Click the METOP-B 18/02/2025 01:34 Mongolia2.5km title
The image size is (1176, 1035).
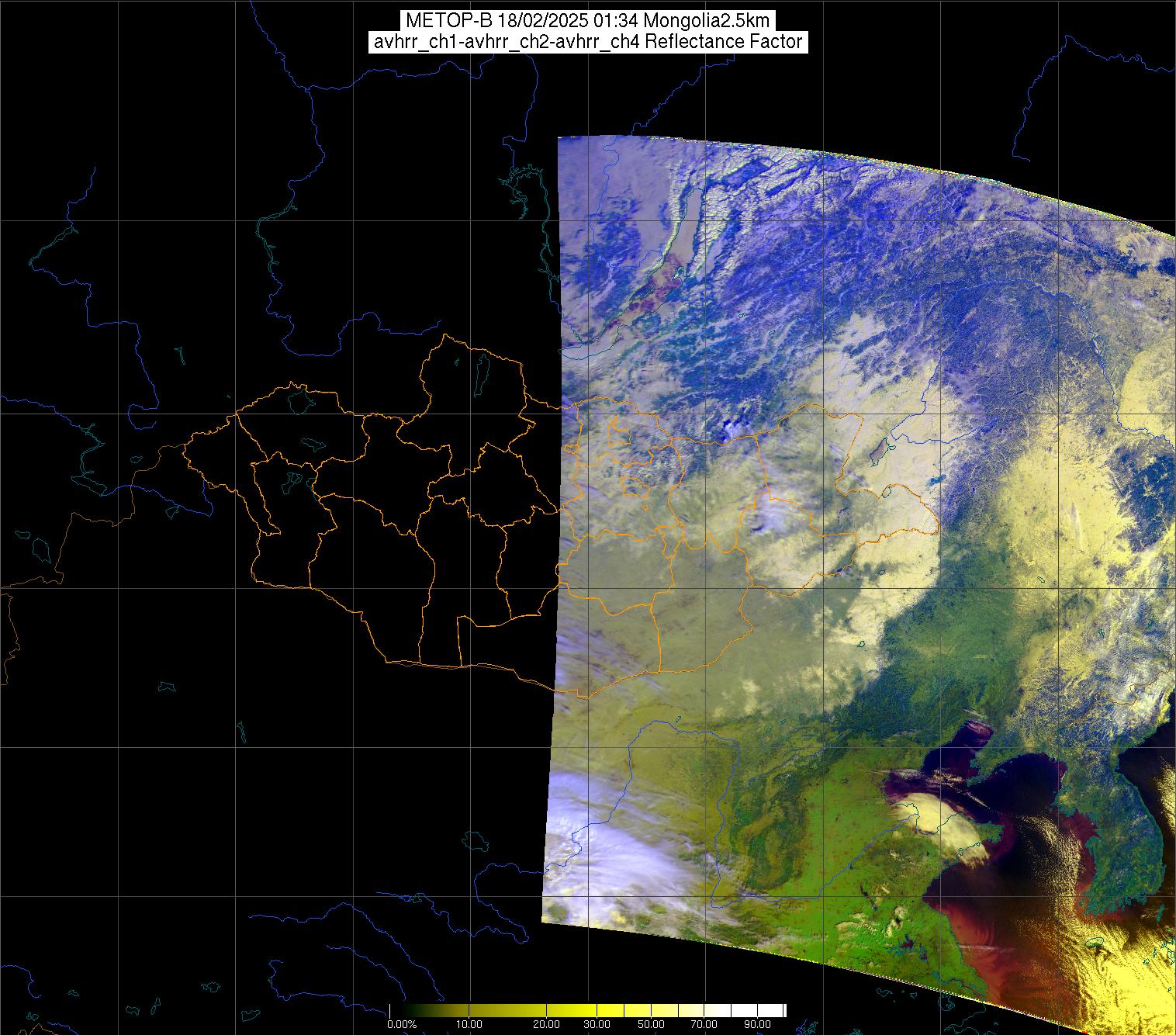(587, 20)
